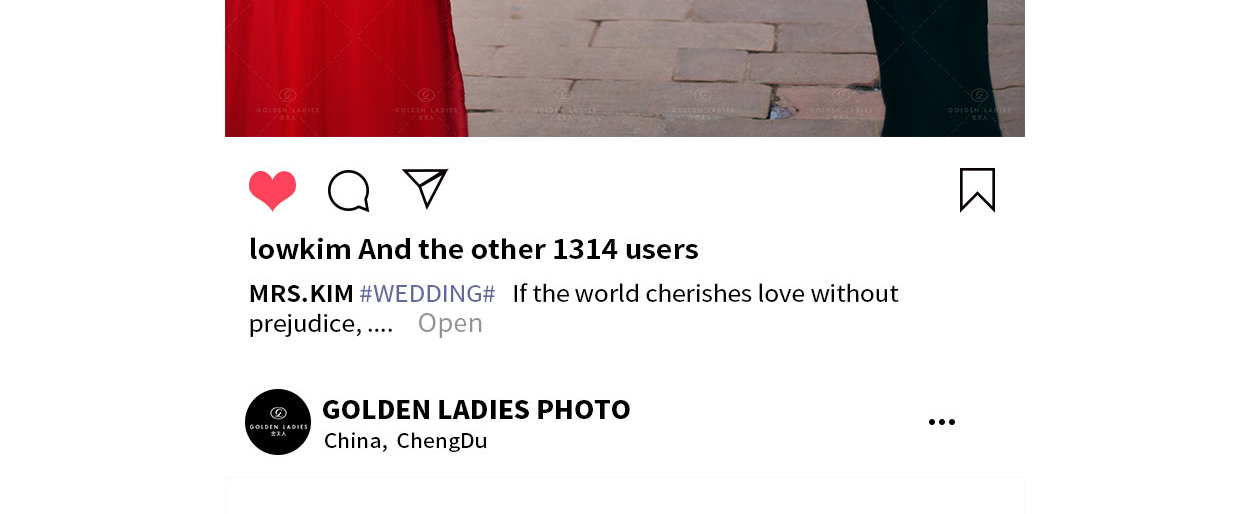Viewport: 1250px width, 514px height.
Task: Visit lowkim's profile from the likes line
Action: [x=300, y=249]
